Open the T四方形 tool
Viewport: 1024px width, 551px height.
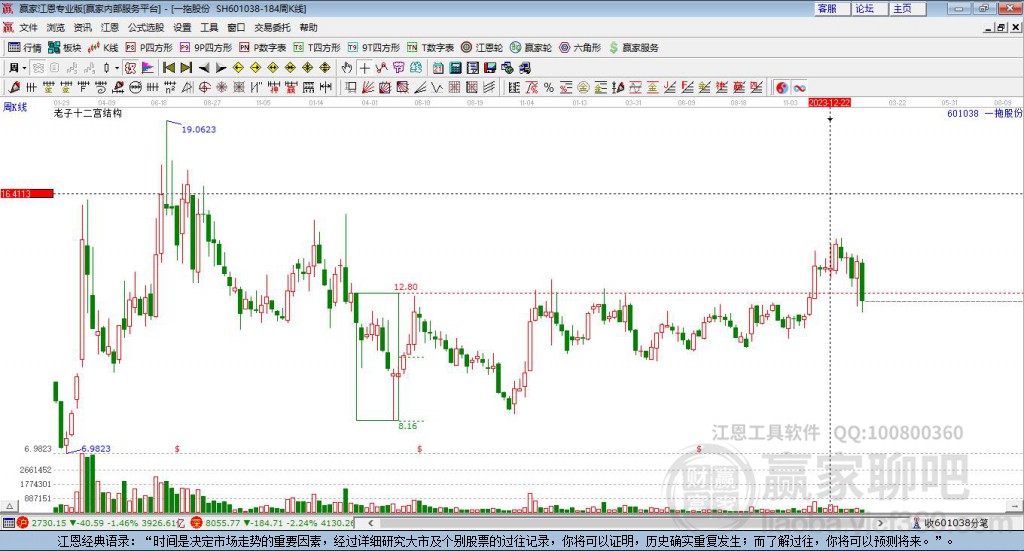tap(317, 48)
